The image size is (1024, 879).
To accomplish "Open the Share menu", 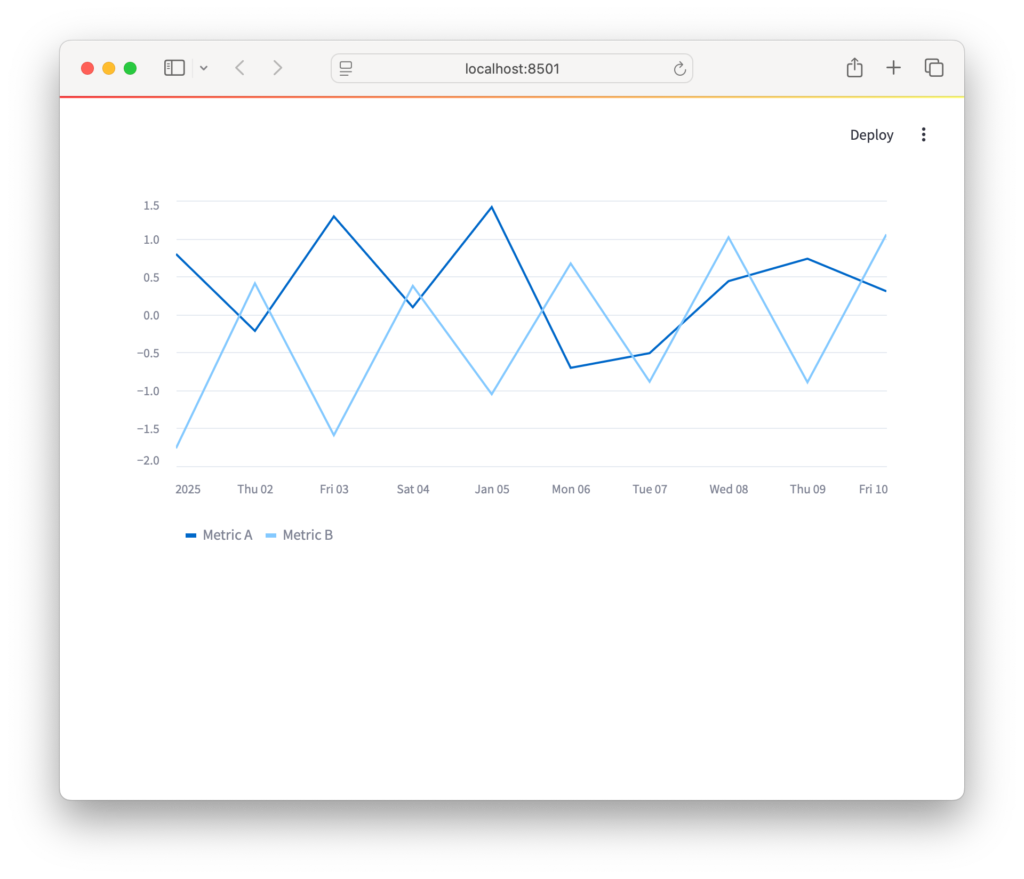I will (854, 68).
